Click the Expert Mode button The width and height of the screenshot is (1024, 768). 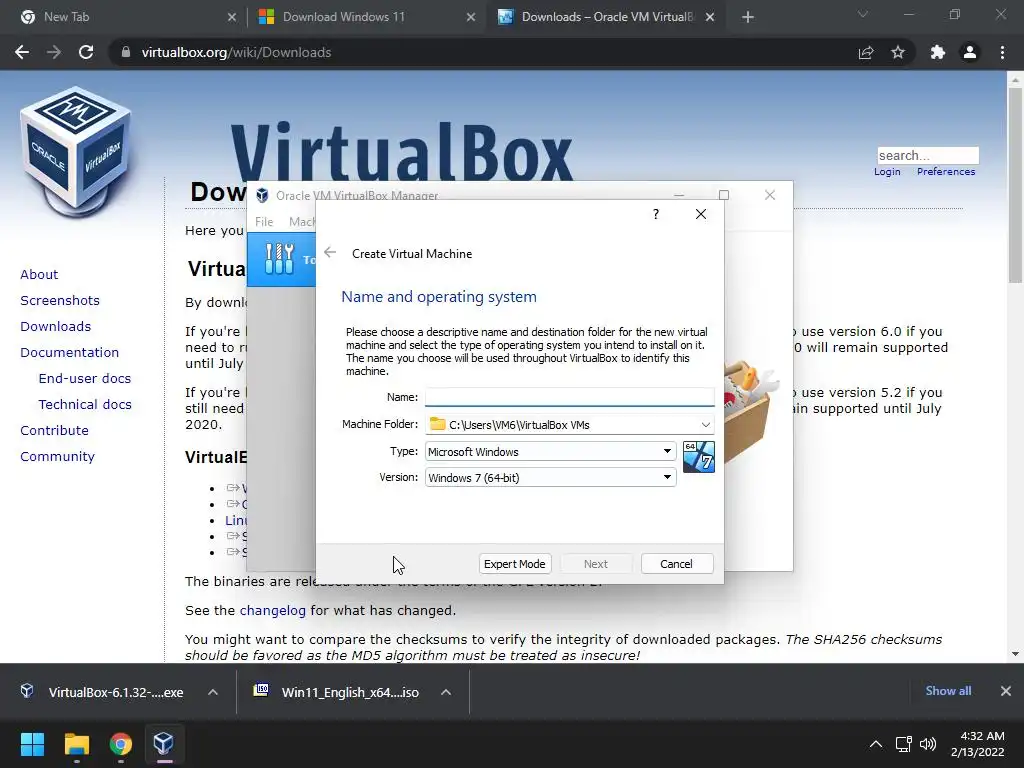515,564
